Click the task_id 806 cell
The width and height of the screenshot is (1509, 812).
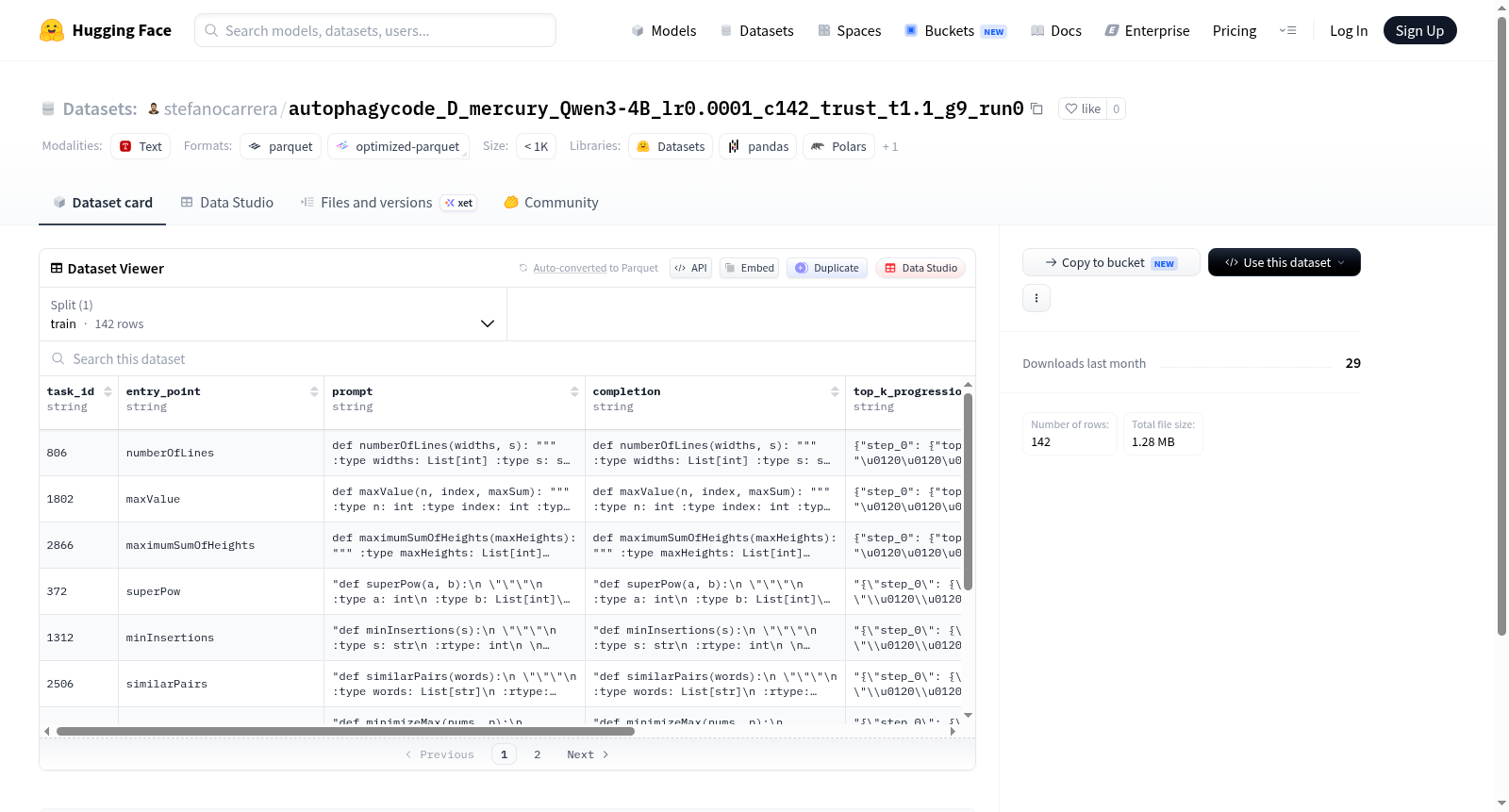tap(79, 453)
